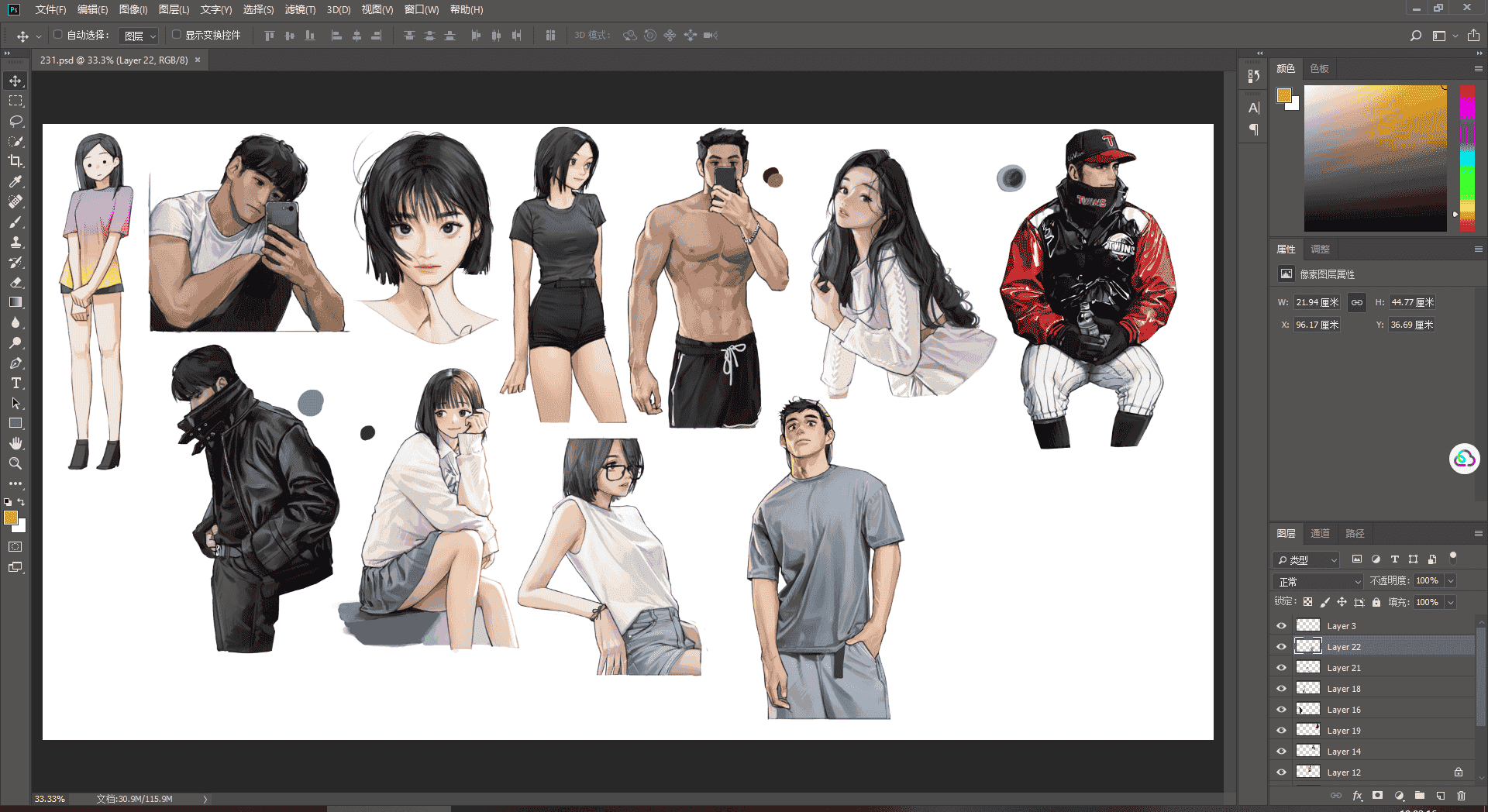Toggle visibility of Layer 12
Viewport: 1488px width, 812px height.
pos(1281,772)
